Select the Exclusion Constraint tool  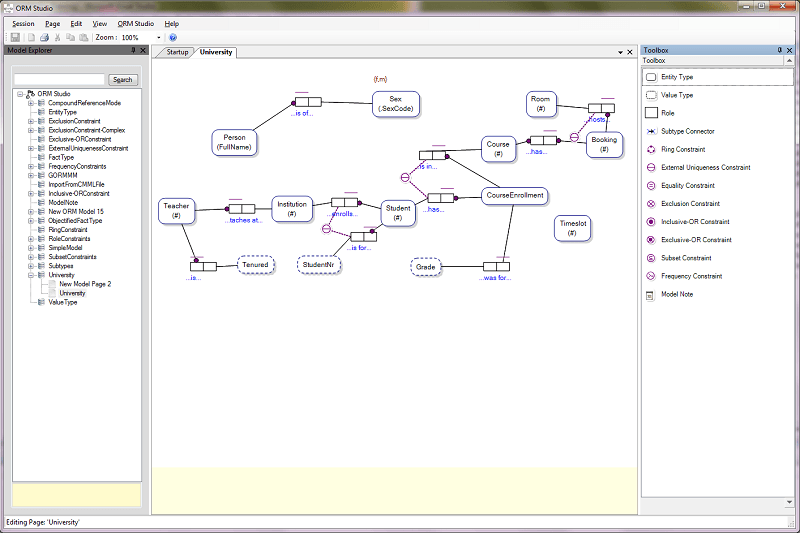[691, 204]
